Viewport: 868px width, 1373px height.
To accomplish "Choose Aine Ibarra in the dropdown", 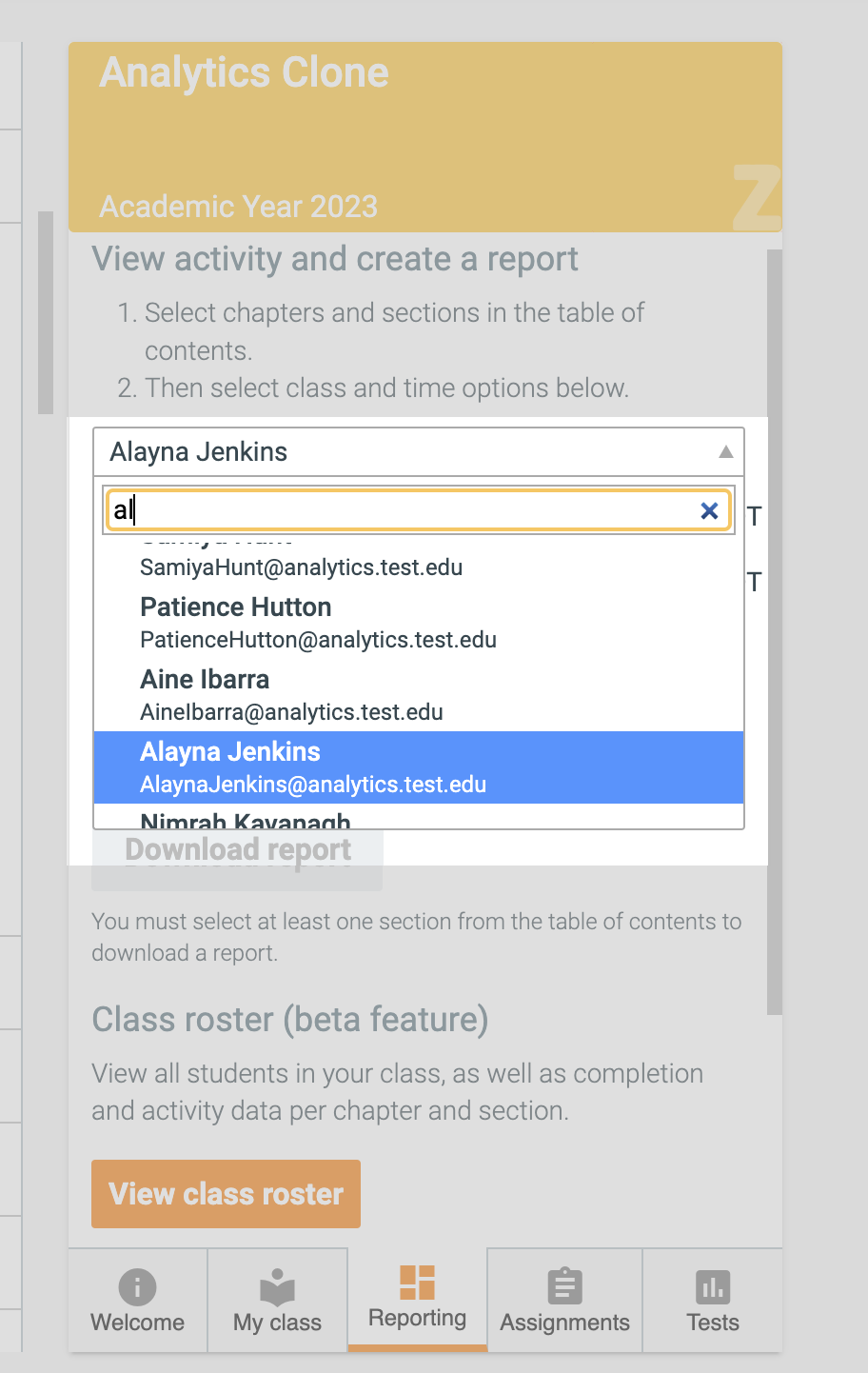I will coord(419,695).
